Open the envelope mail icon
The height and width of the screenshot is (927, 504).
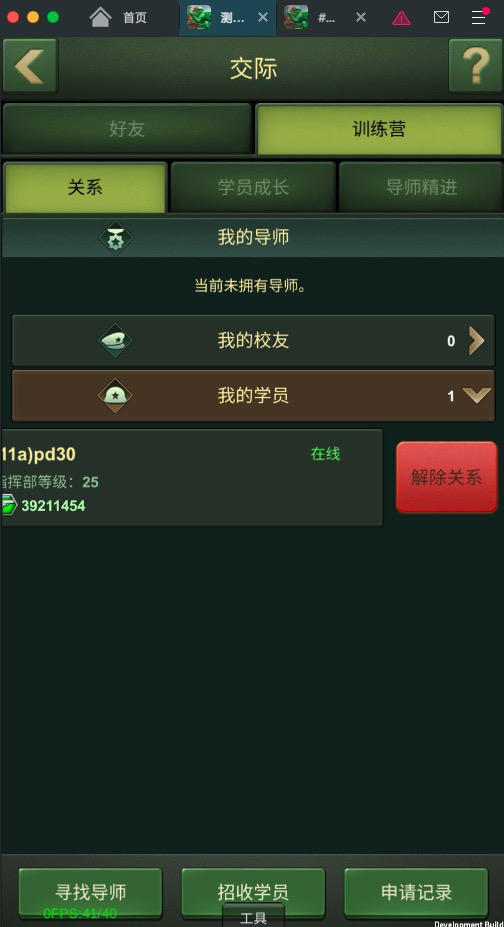tap(441, 17)
